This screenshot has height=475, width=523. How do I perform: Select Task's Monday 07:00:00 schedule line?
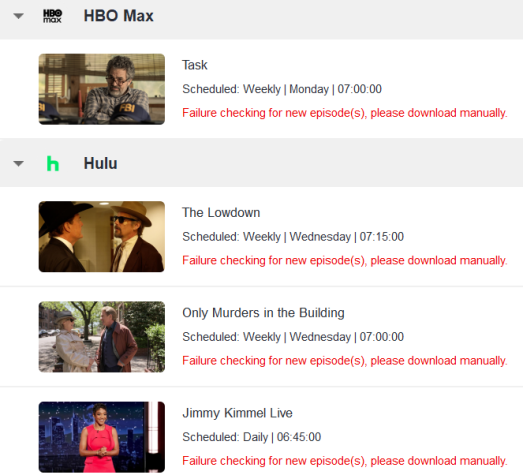point(282,89)
